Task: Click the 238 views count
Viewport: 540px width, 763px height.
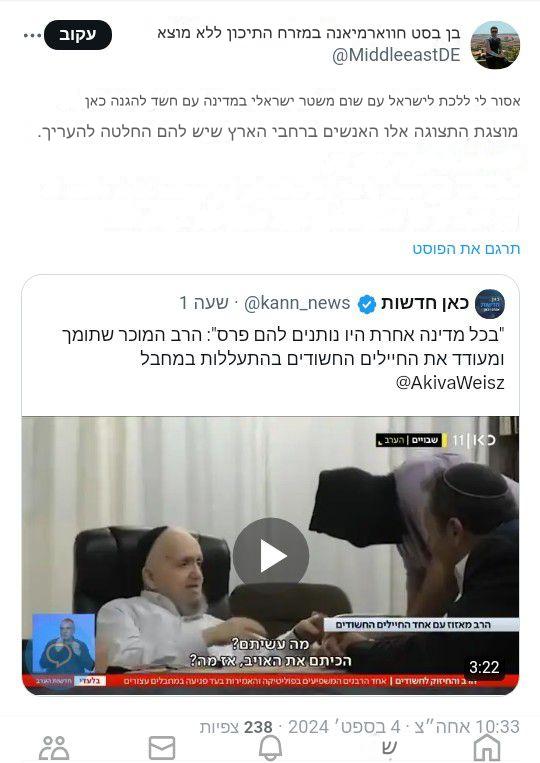Action: coord(258,727)
